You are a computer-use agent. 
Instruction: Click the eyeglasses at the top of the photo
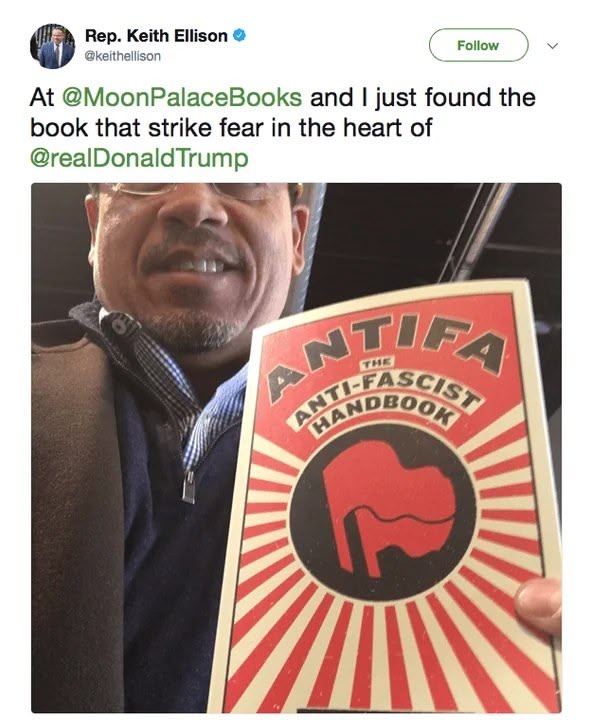pos(195,190)
